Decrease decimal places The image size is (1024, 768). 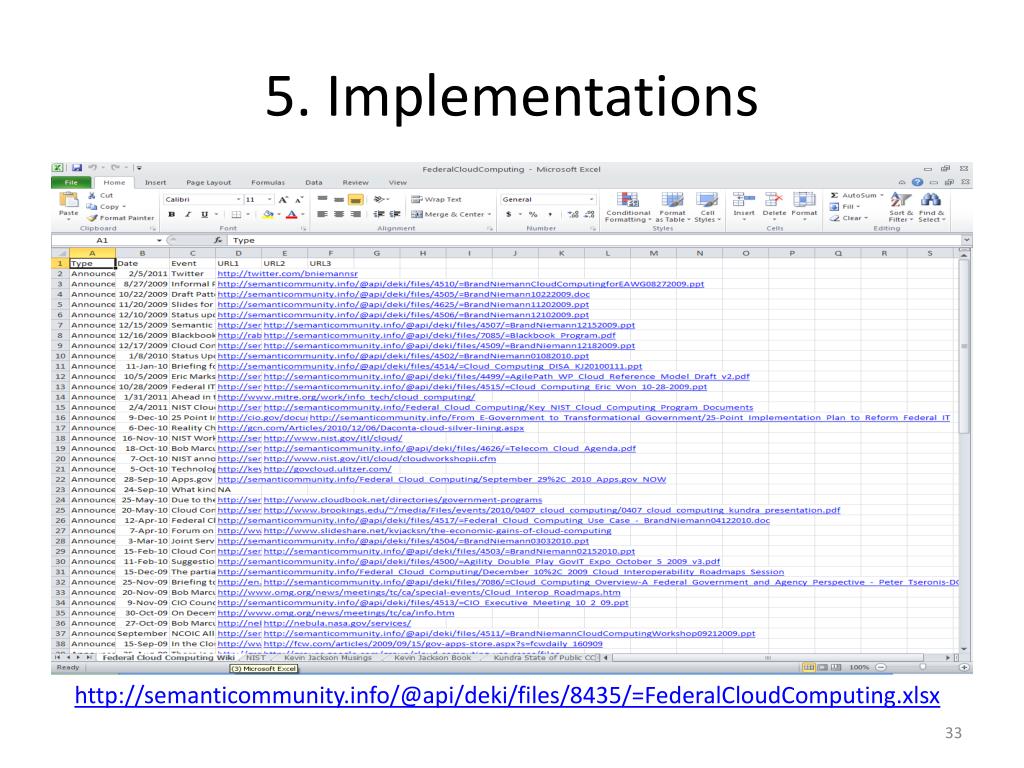tap(590, 214)
